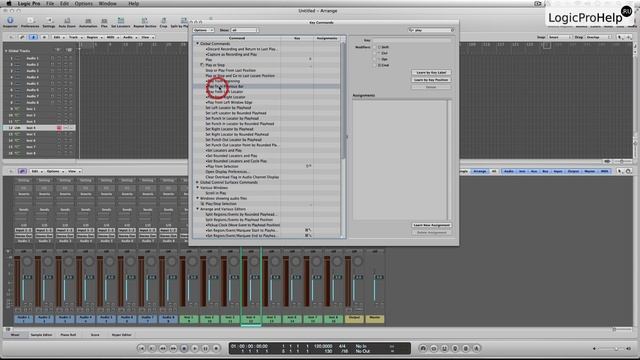
Task: Open the File menu
Action: [x=50, y=3]
